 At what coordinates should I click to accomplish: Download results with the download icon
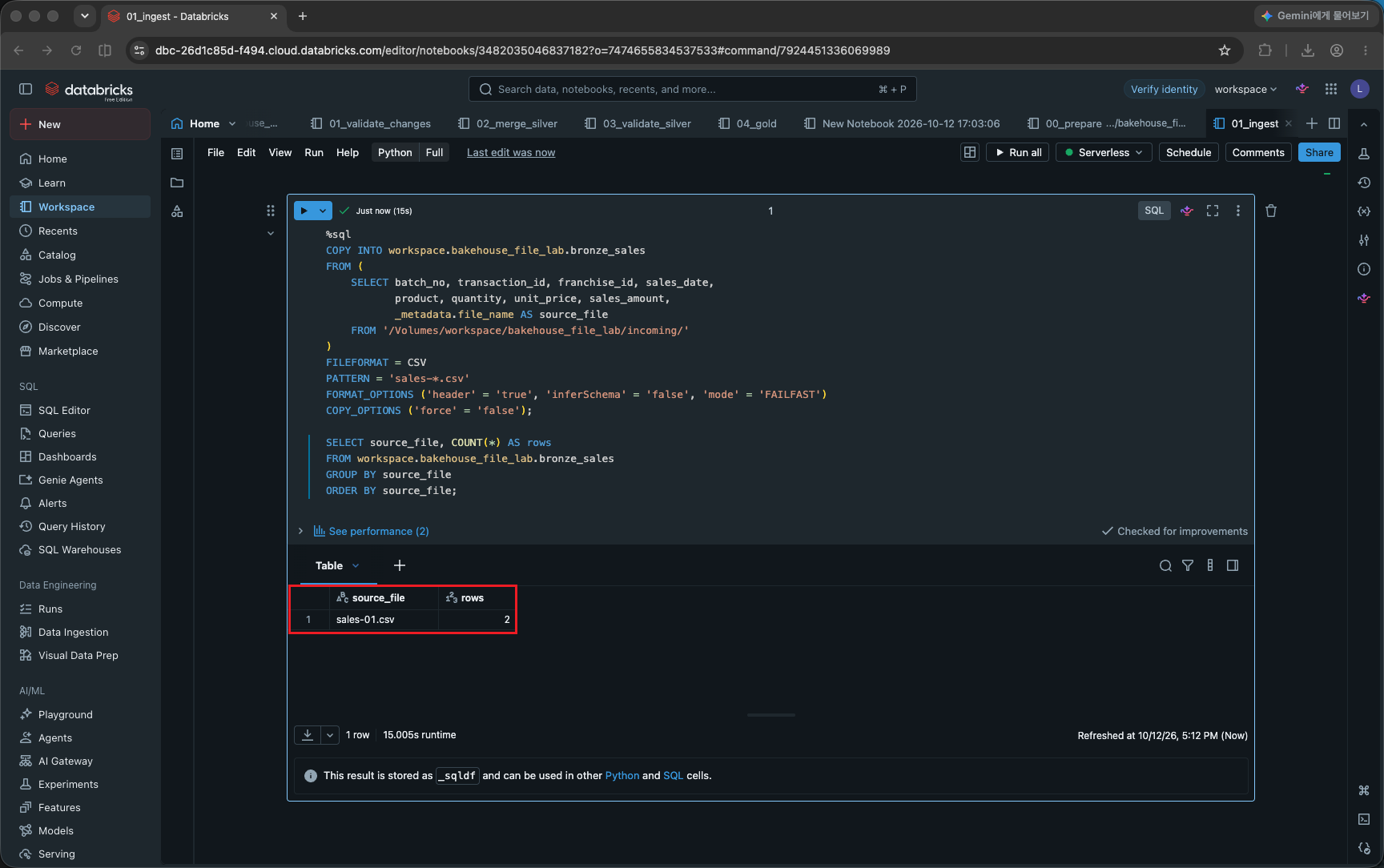click(x=308, y=734)
